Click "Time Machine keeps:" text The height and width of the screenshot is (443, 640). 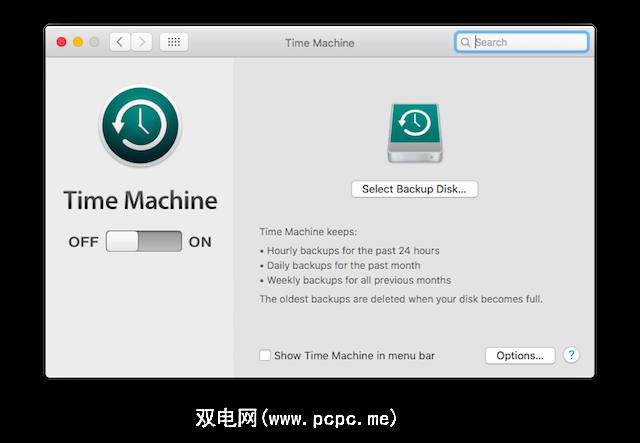pos(308,232)
